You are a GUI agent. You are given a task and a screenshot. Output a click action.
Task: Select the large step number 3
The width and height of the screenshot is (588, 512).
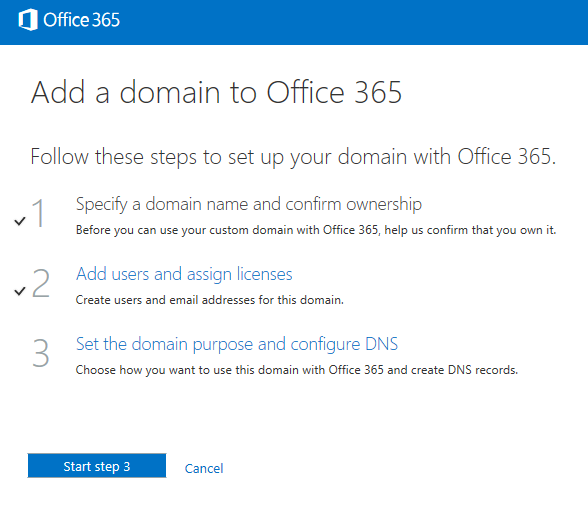pos(41,353)
